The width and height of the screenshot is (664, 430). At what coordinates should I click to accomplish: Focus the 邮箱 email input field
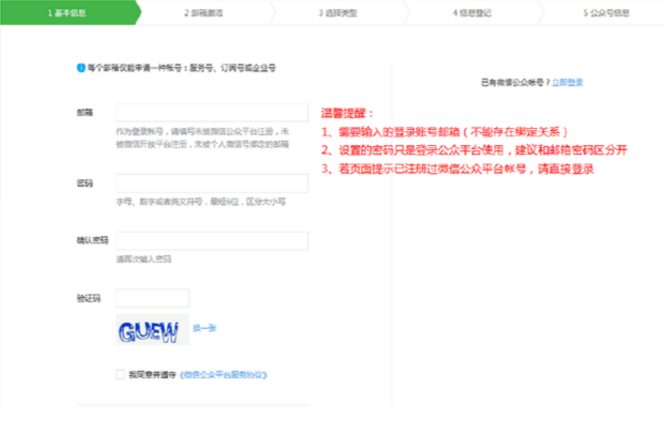pyautogui.click(x=212, y=112)
